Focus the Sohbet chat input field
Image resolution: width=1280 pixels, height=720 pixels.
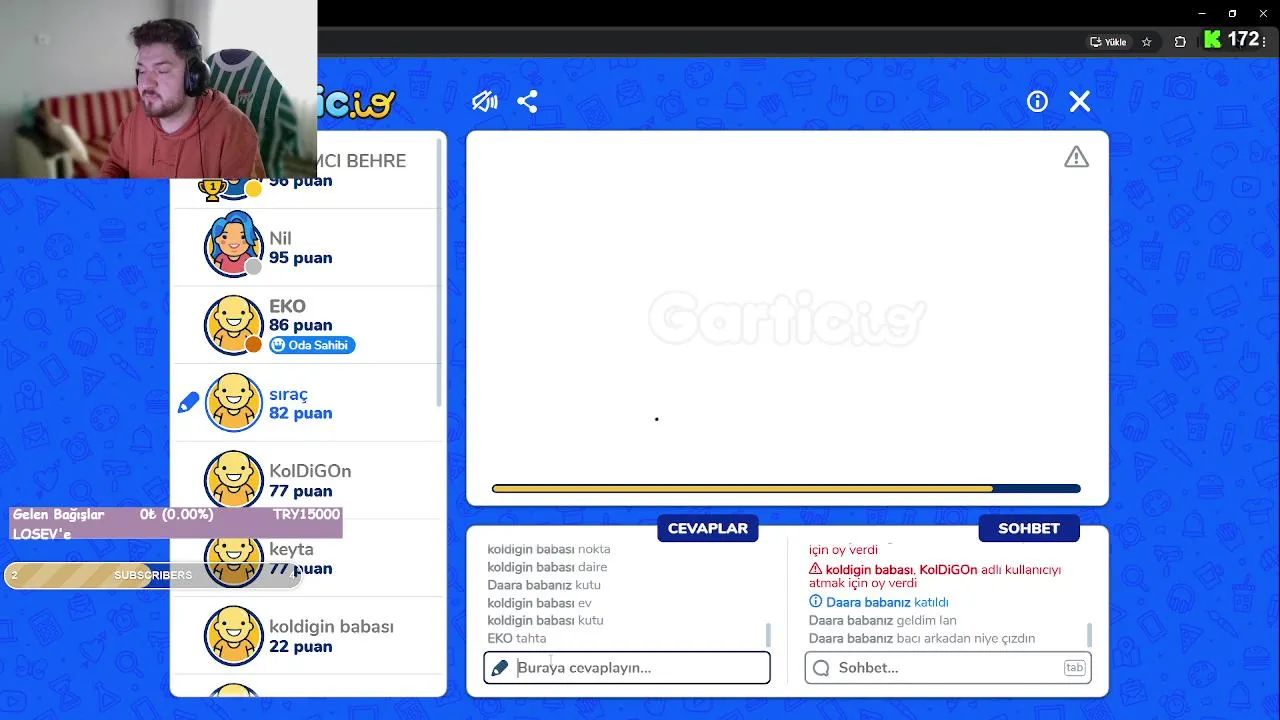(x=948, y=668)
